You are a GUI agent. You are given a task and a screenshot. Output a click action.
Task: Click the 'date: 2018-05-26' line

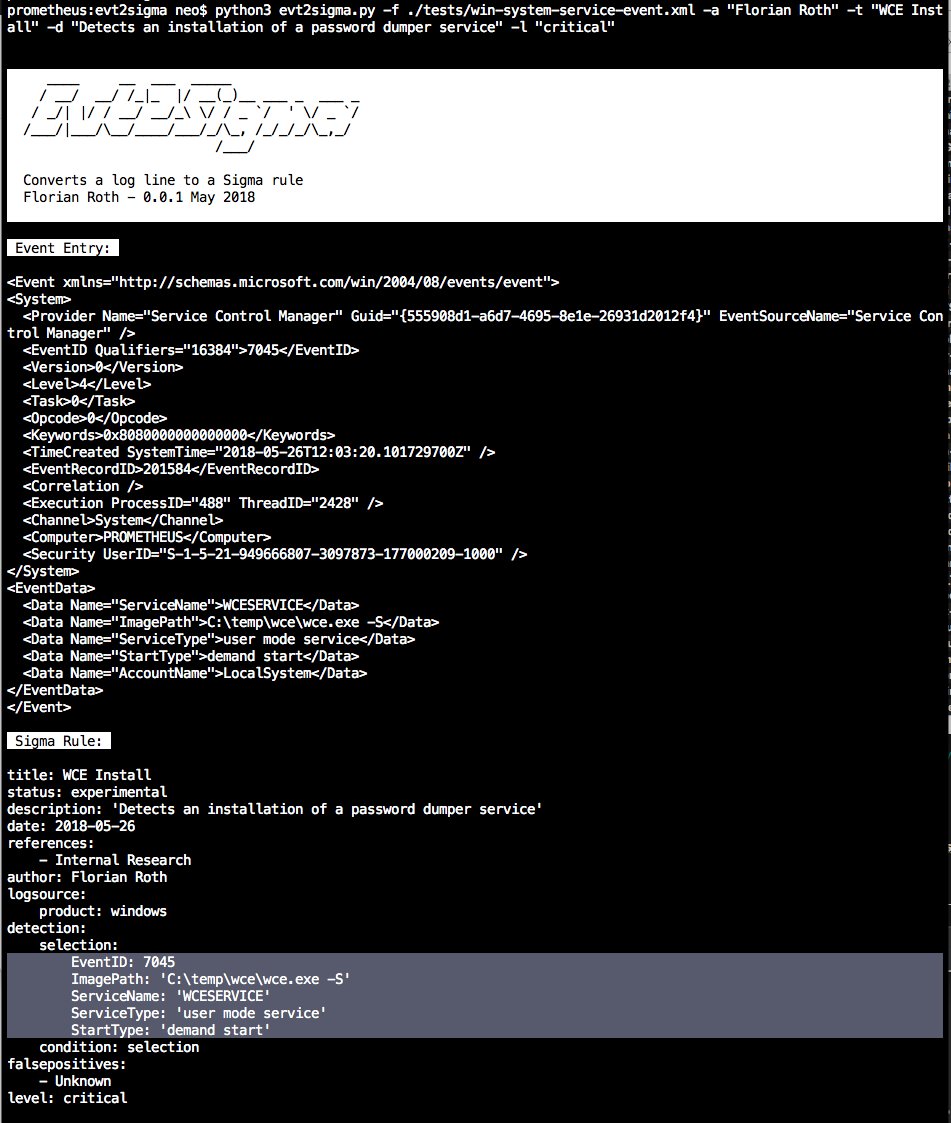click(71, 826)
